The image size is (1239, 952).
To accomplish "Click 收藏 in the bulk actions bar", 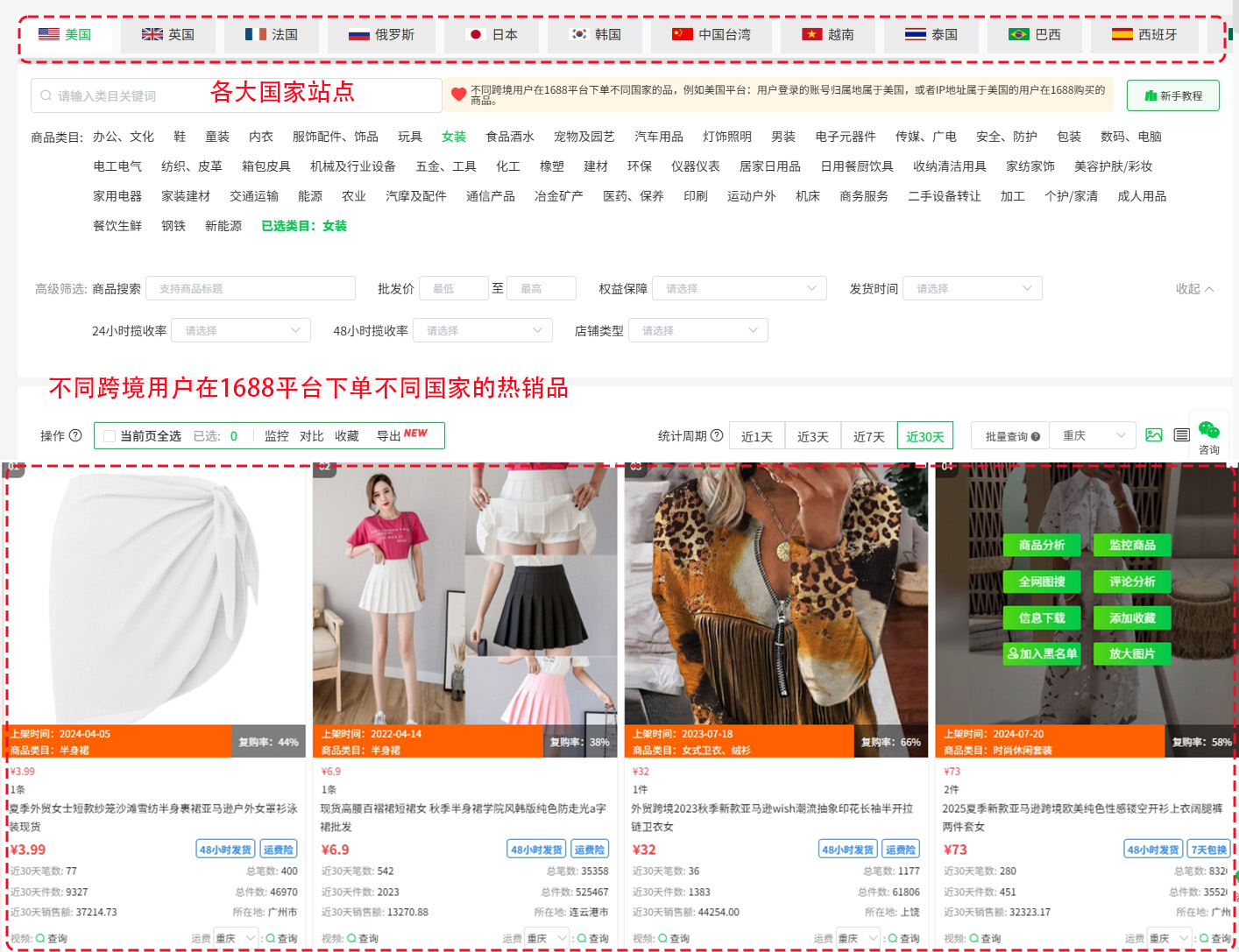I will coord(347,436).
